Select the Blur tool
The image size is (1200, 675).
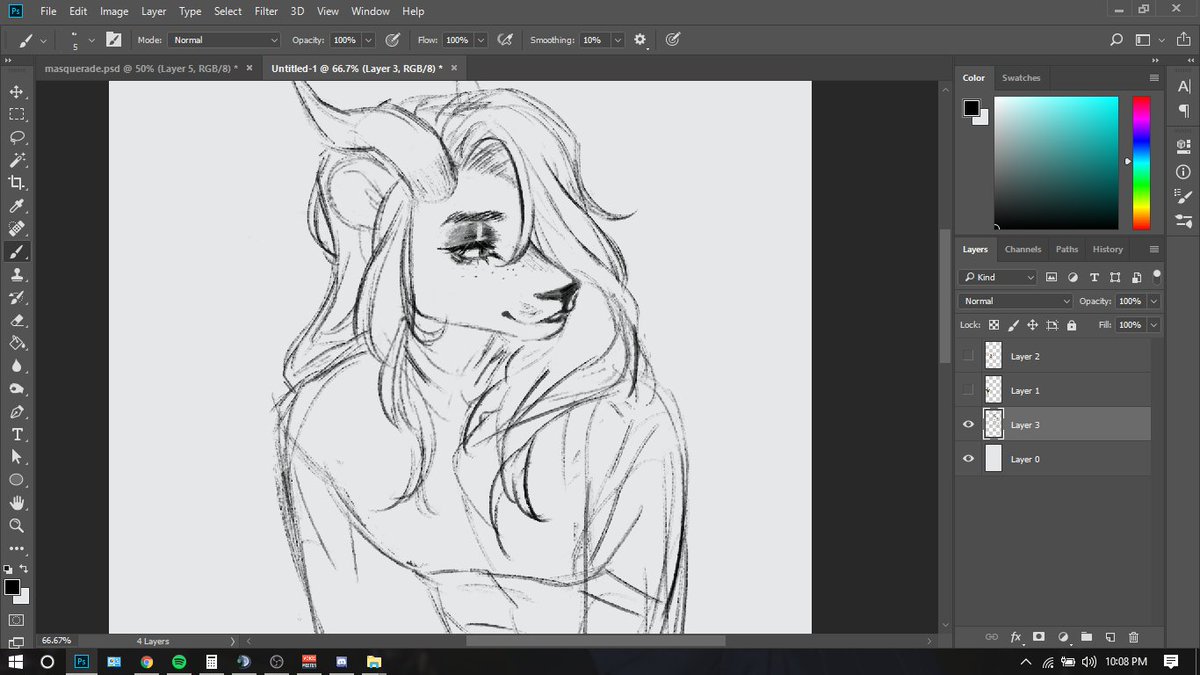[17, 367]
